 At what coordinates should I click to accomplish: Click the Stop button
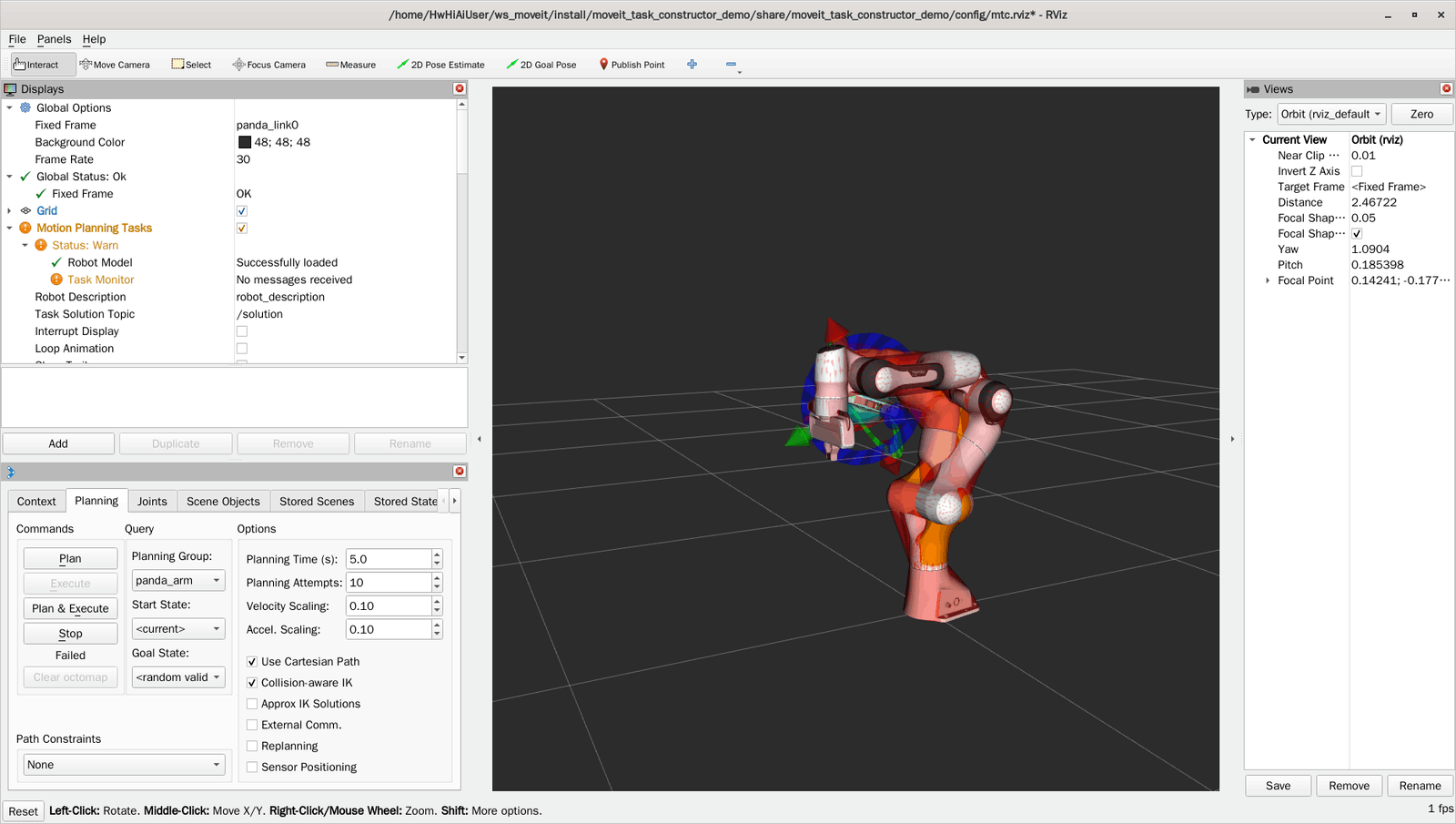click(x=70, y=633)
